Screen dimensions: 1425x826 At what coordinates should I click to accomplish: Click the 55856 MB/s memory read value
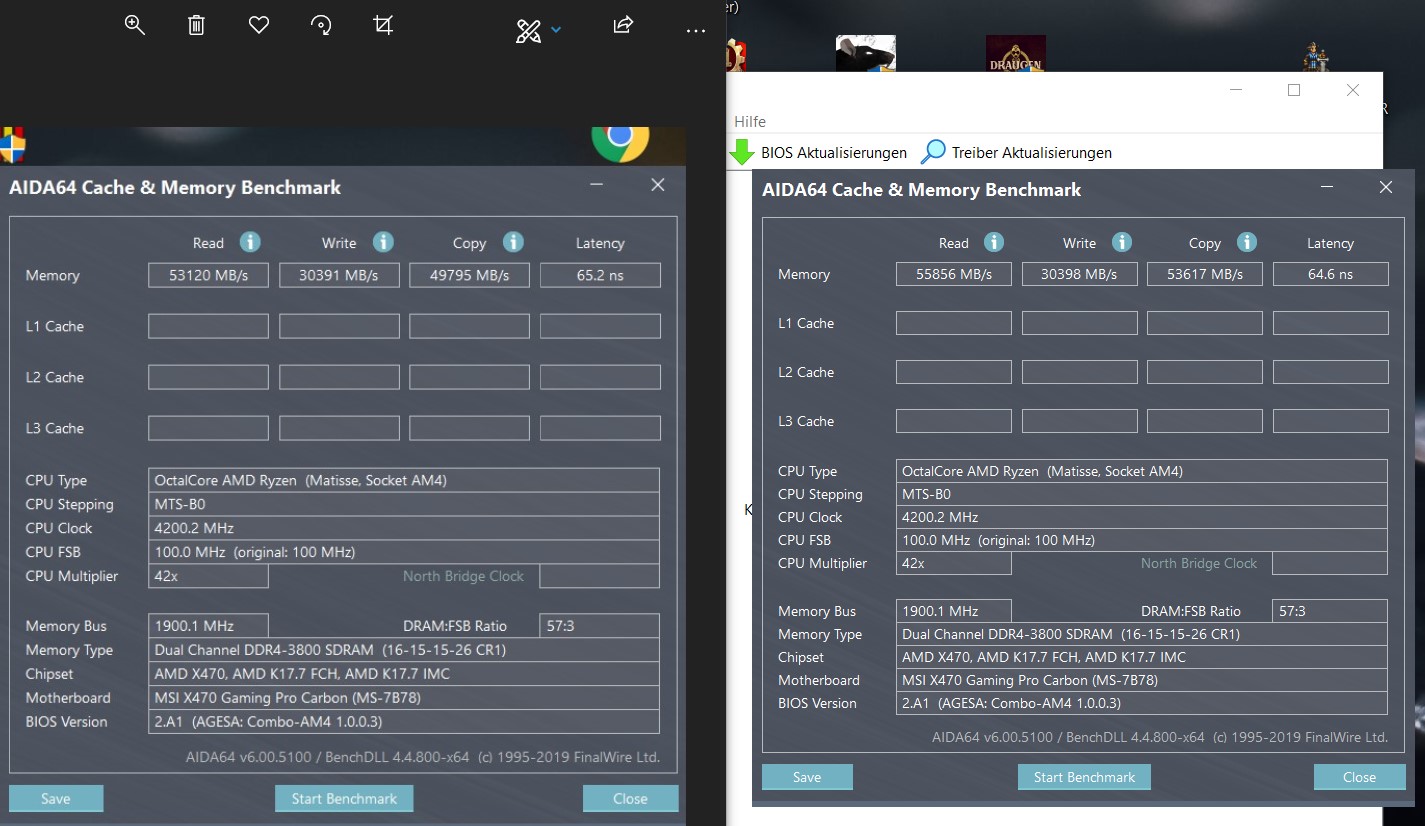[x=953, y=274]
